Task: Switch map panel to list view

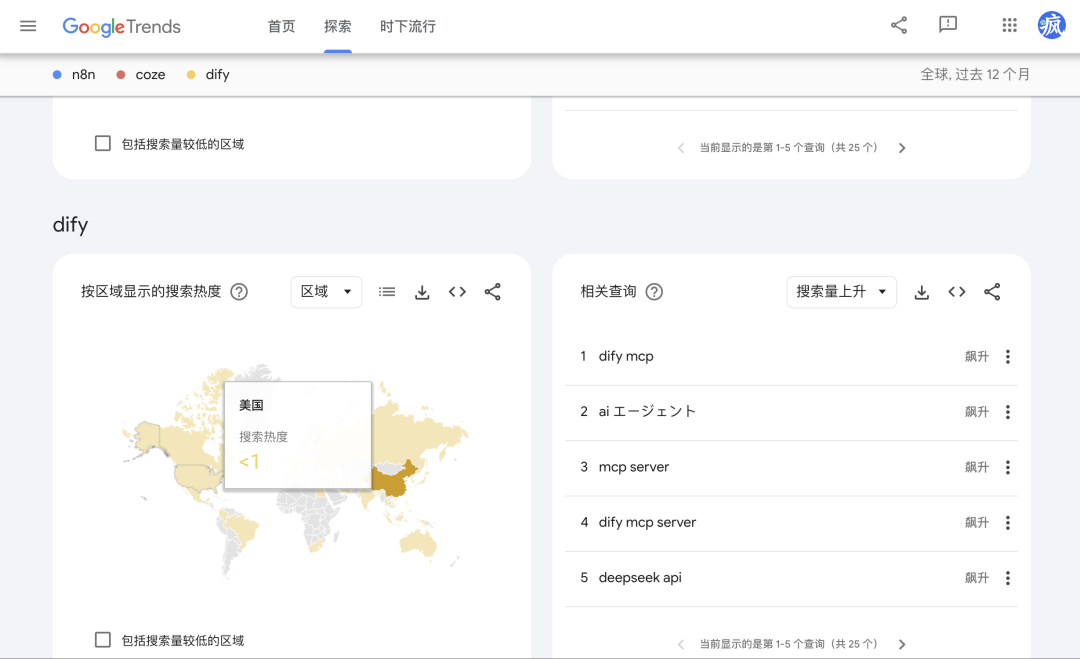Action: point(387,292)
